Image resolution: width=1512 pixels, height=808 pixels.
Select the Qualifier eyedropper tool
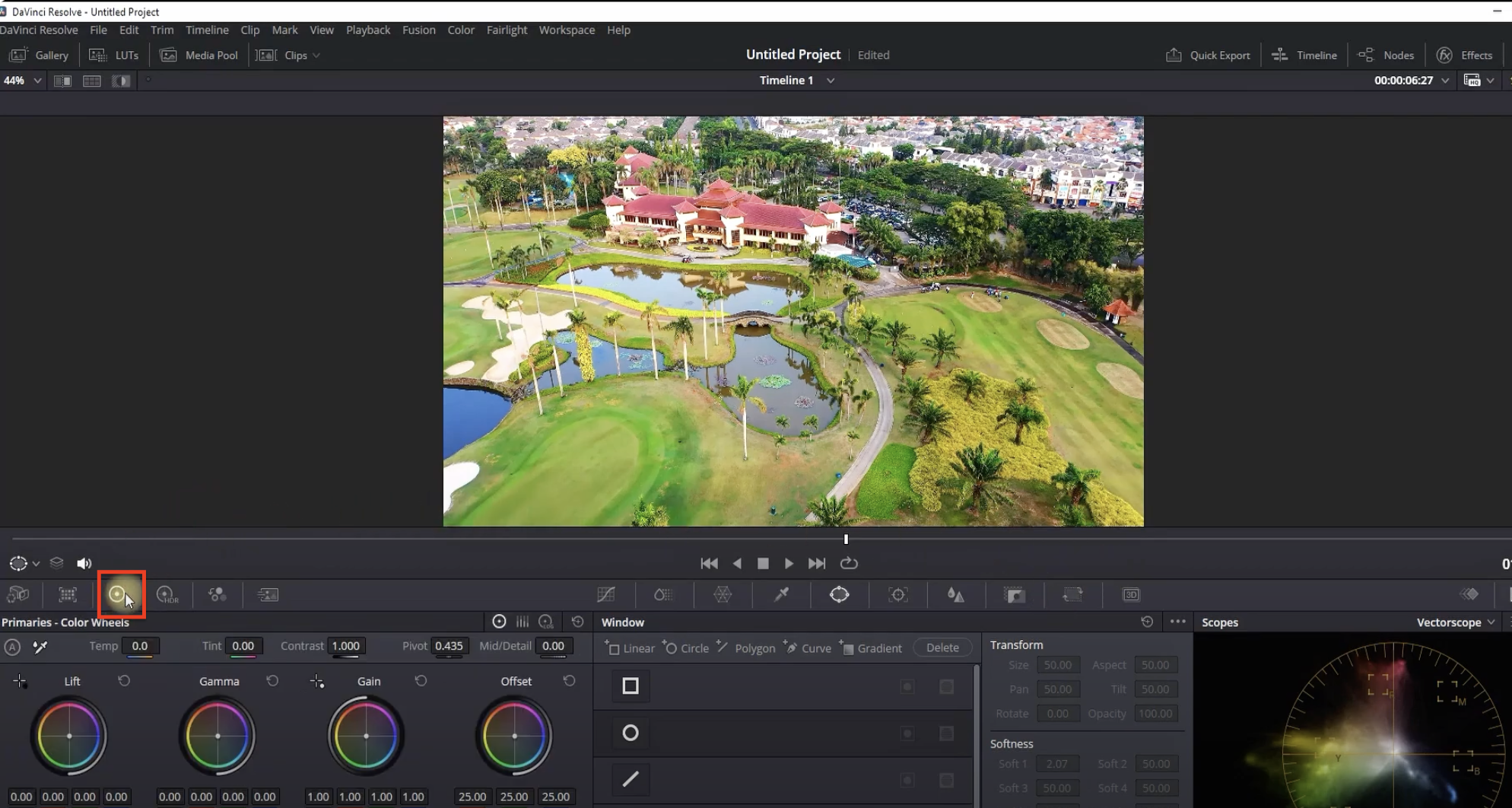point(780,595)
